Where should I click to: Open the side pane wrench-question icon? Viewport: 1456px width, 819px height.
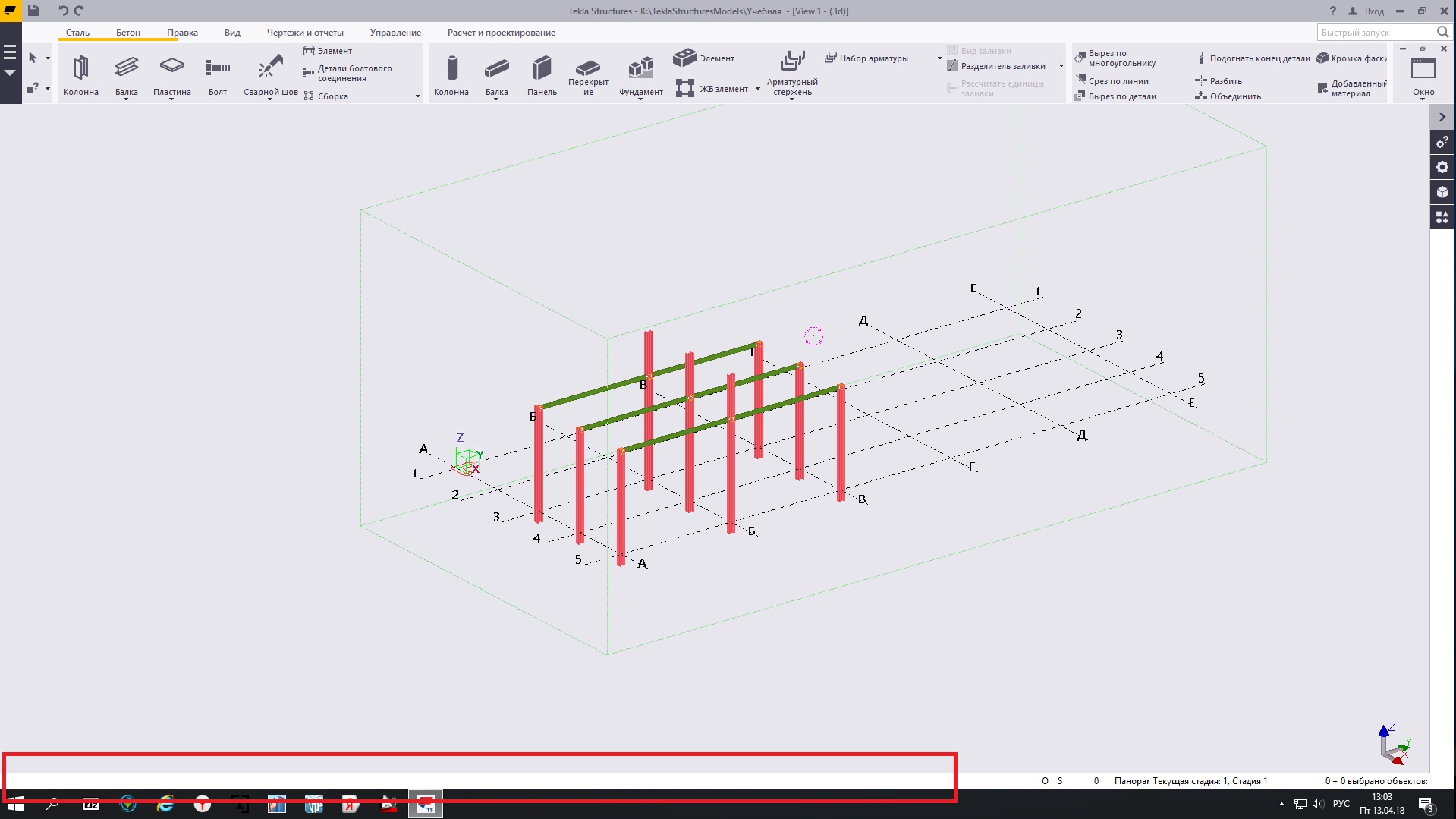[x=1442, y=142]
